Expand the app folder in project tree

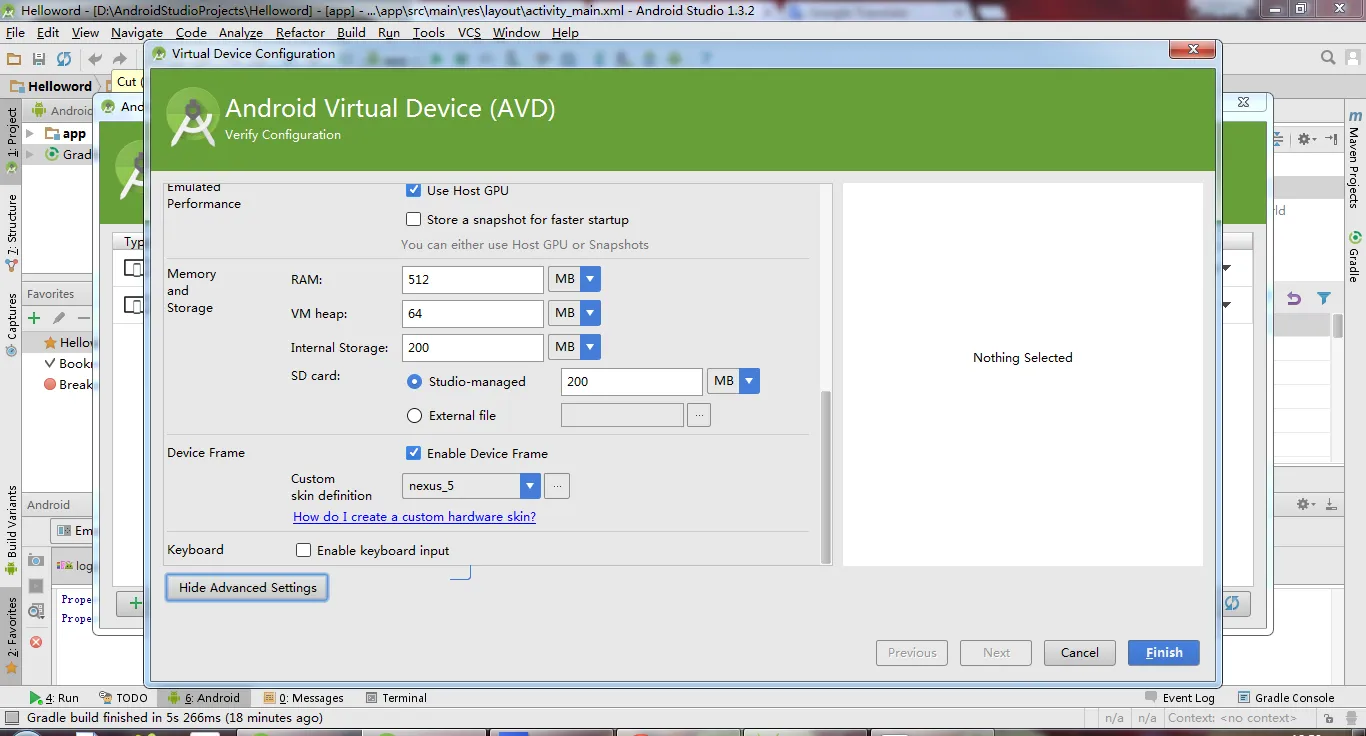(30, 134)
